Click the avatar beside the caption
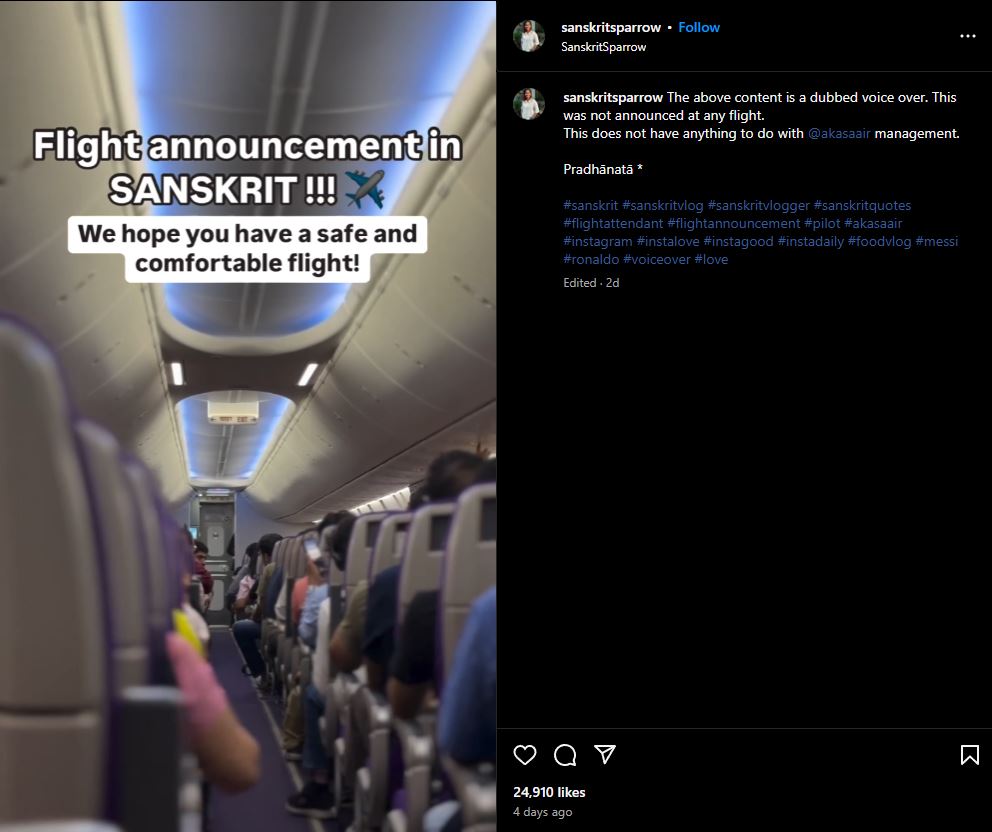The image size is (992, 832). click(528, 104)
